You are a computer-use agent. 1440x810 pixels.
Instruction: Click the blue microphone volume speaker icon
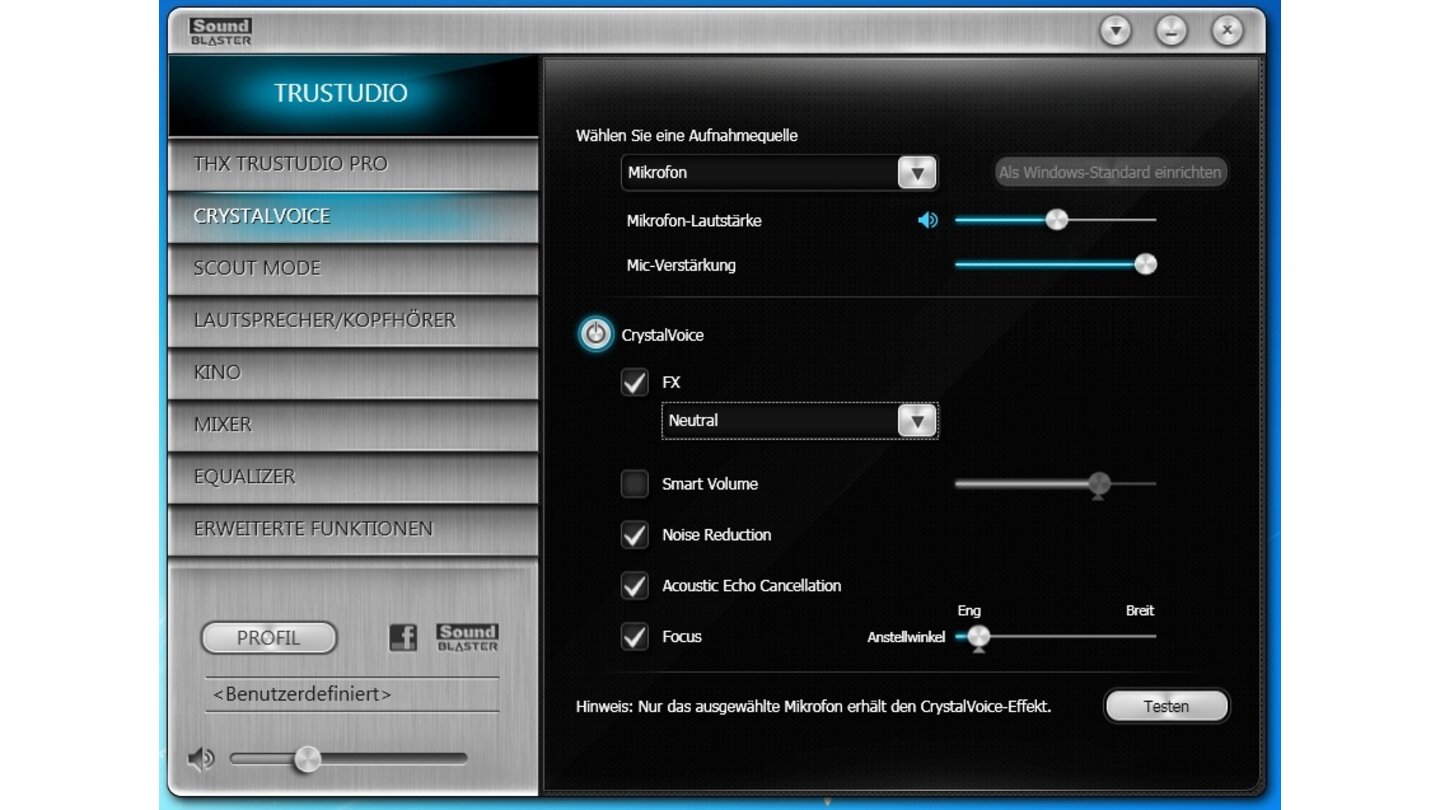929,220
